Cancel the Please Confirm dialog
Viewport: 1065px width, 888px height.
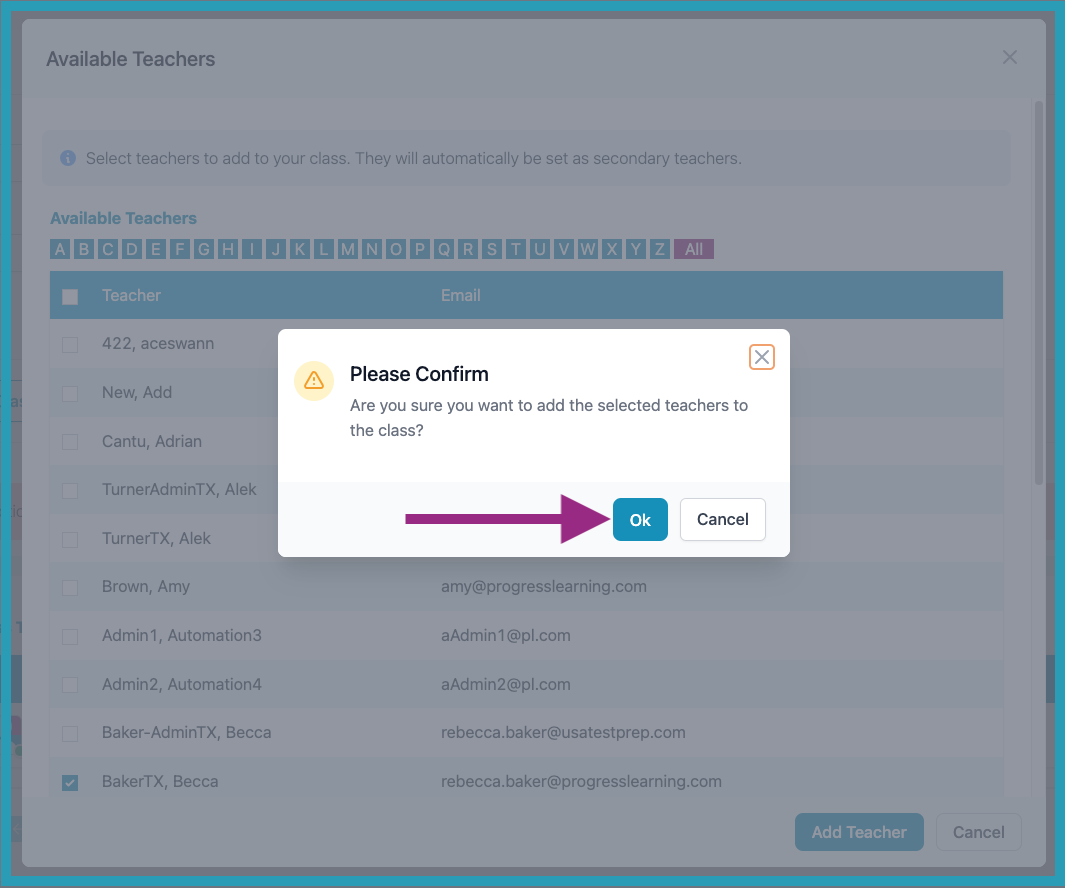coord(723,520)
